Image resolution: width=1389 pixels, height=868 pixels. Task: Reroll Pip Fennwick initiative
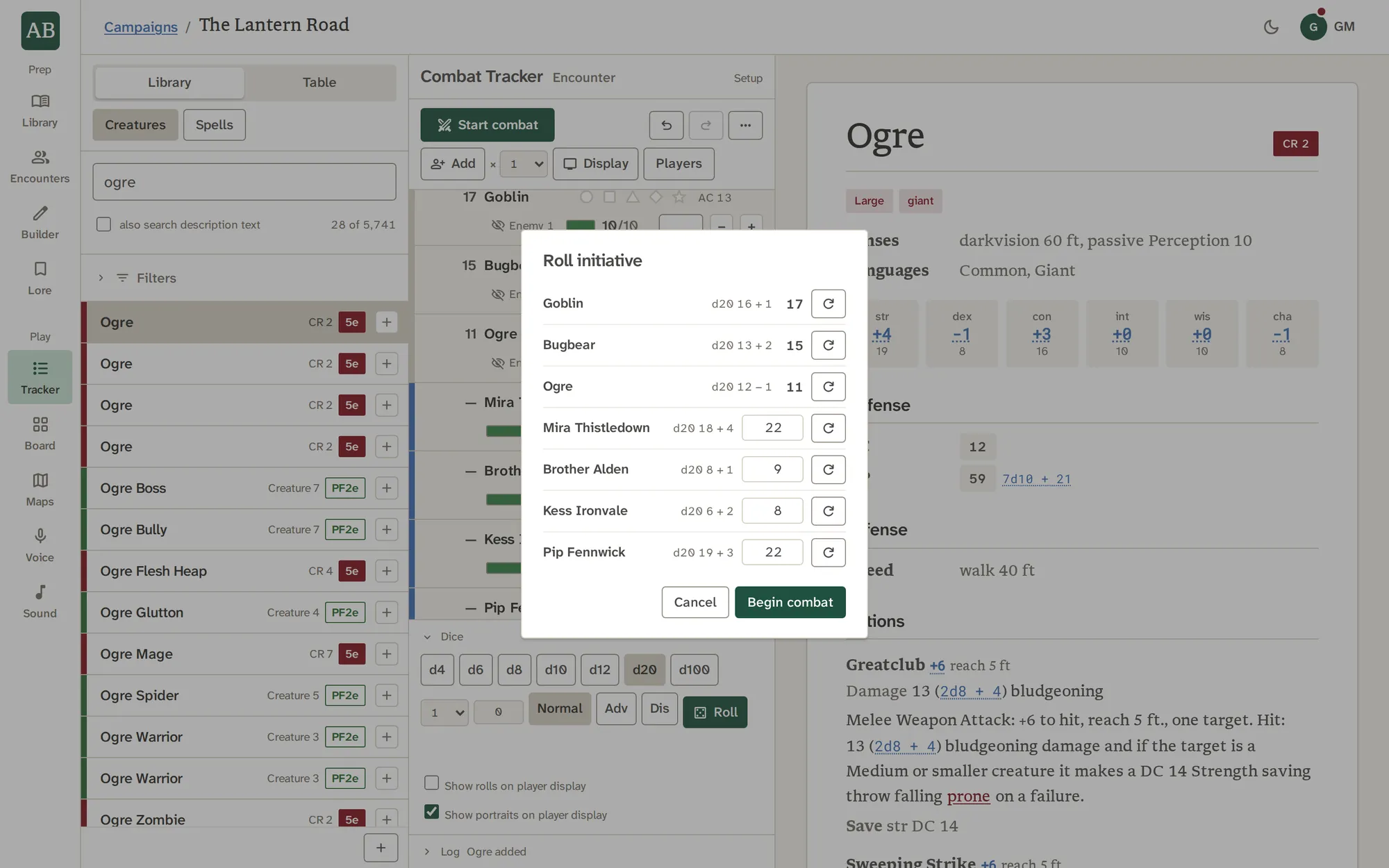coord(828,552)
